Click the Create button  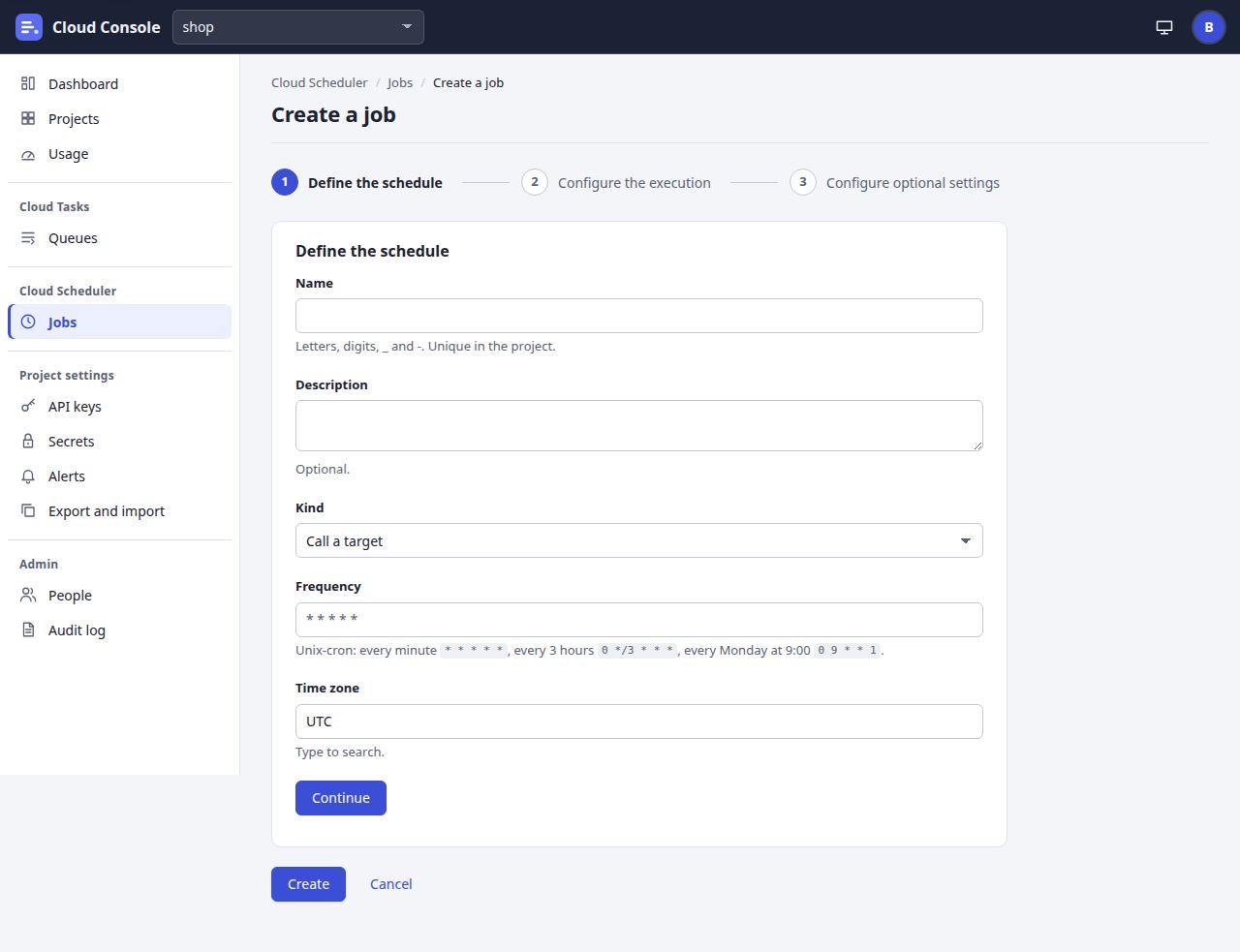click(308, 884)
